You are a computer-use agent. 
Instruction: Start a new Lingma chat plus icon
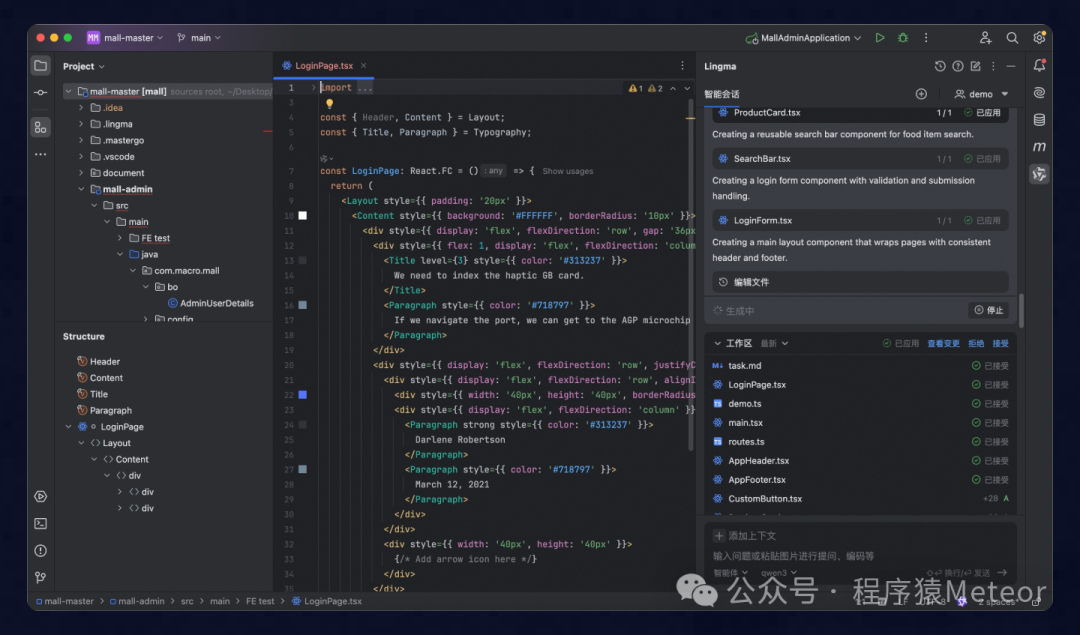tap(921, 94)
